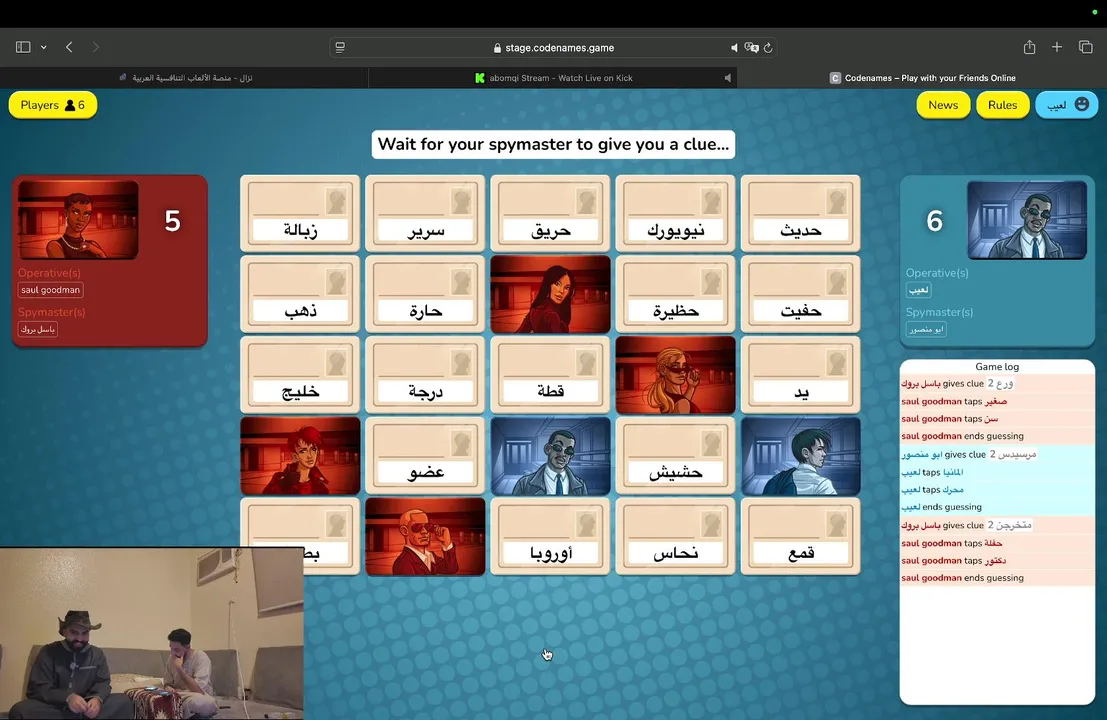Click the red agent card left of أوروبا
This screenshot has height=720, width=1107.
point(425,536)
